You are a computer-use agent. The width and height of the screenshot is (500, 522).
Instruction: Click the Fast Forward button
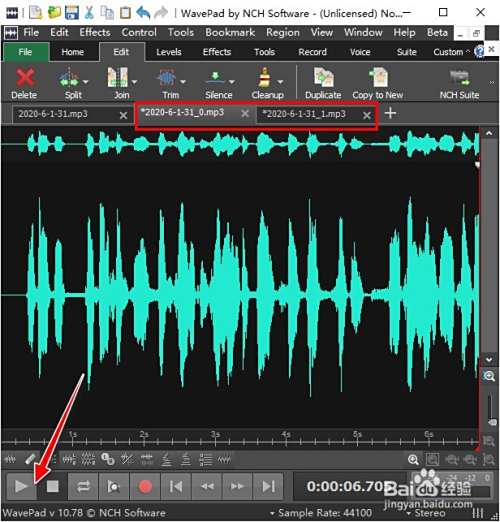(x=237, y=486)
